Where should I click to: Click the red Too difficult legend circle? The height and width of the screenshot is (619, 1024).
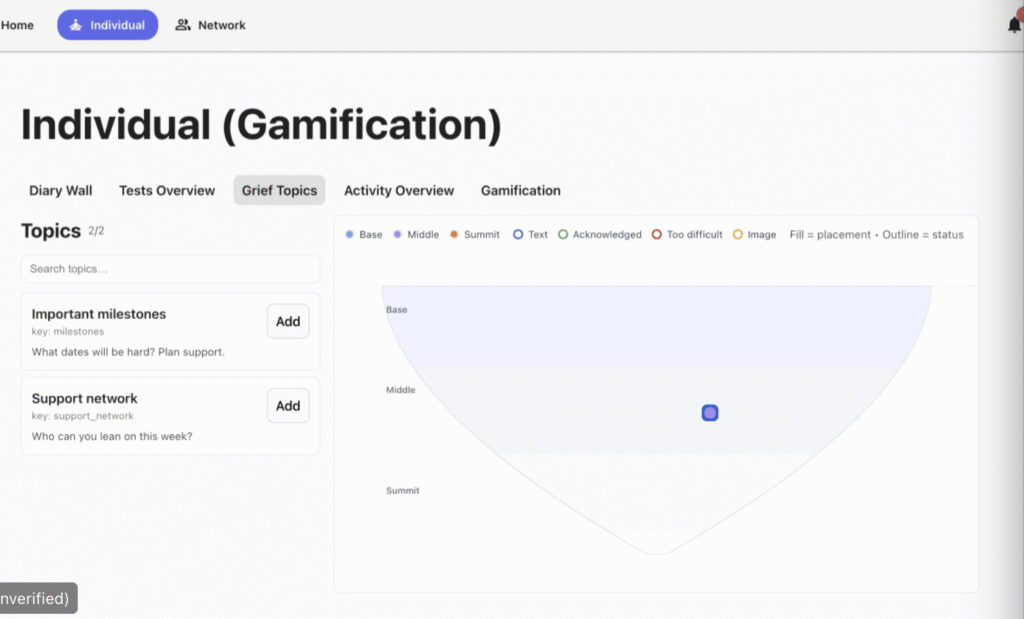click(x=657, y=235)
